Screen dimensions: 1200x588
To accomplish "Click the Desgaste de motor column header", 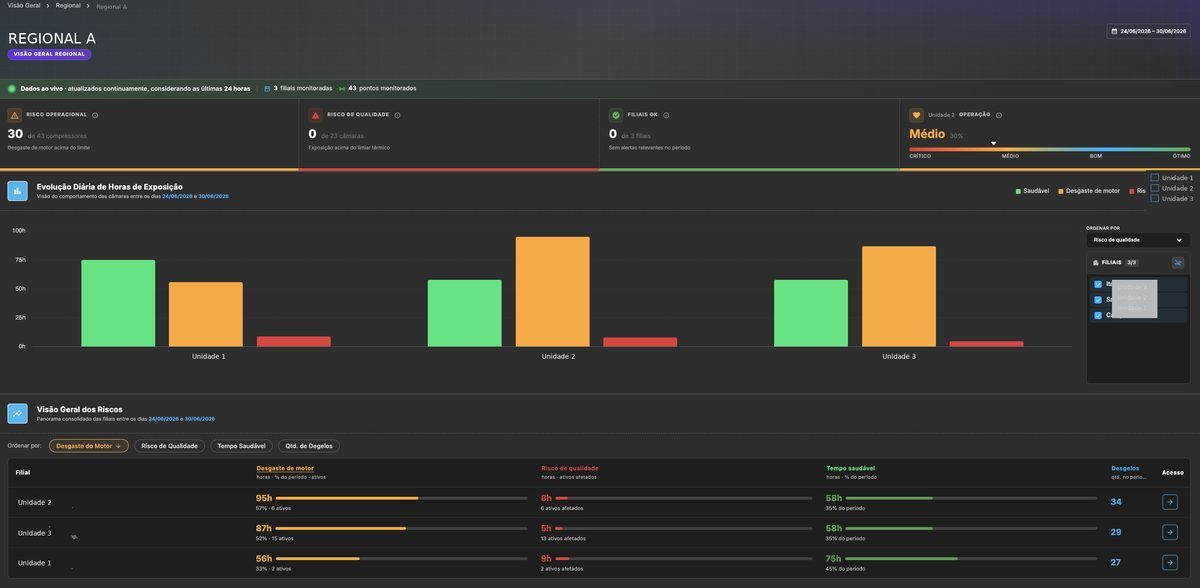I will click(x=285, y=468).
